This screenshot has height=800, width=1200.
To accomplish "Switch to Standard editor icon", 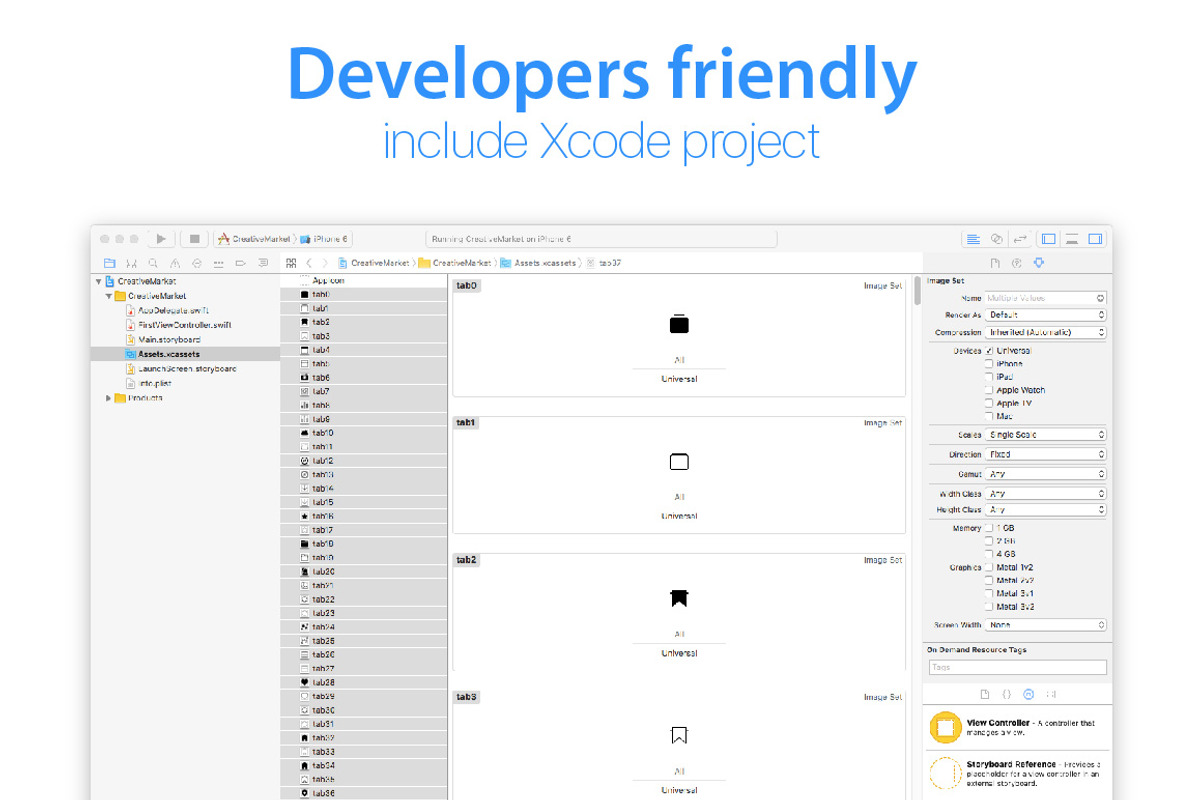I will click(973, 239).
